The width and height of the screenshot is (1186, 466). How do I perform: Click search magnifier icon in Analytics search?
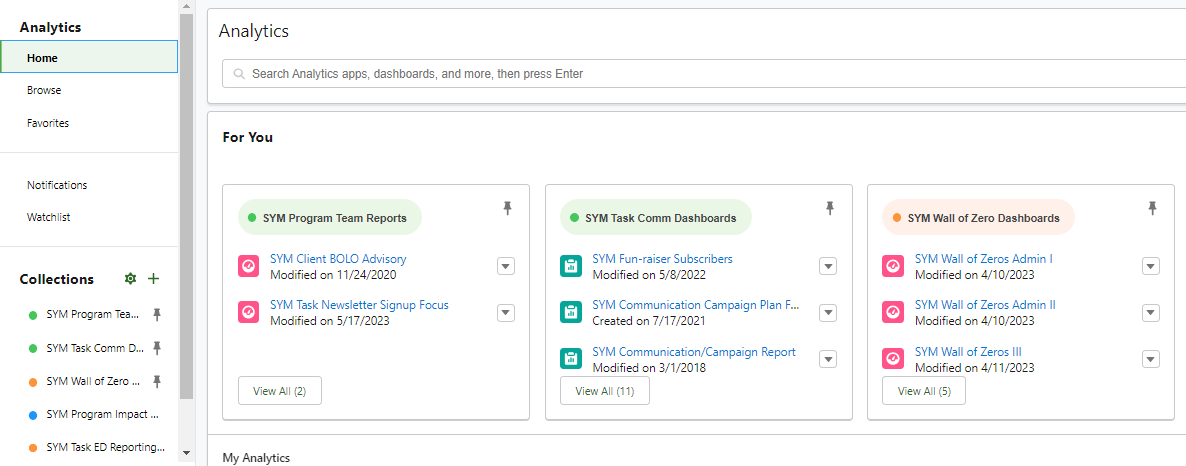point(240,74)
